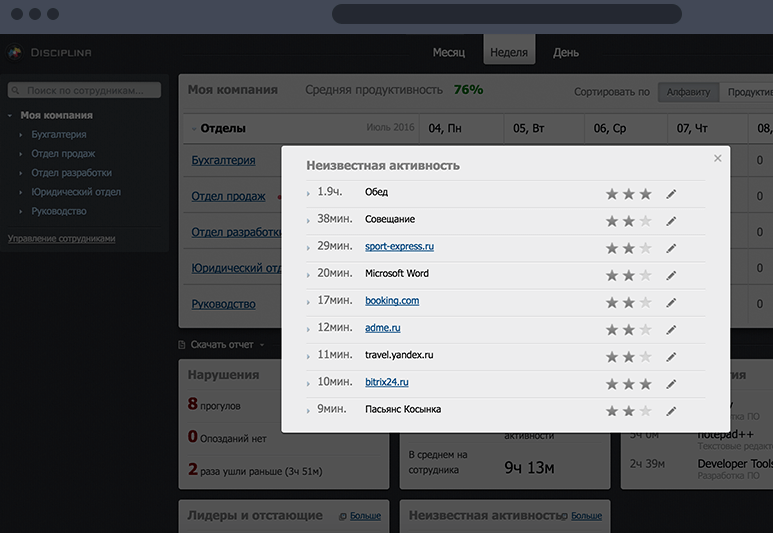Set third star rating for Microsoft Word

(645, 276)
